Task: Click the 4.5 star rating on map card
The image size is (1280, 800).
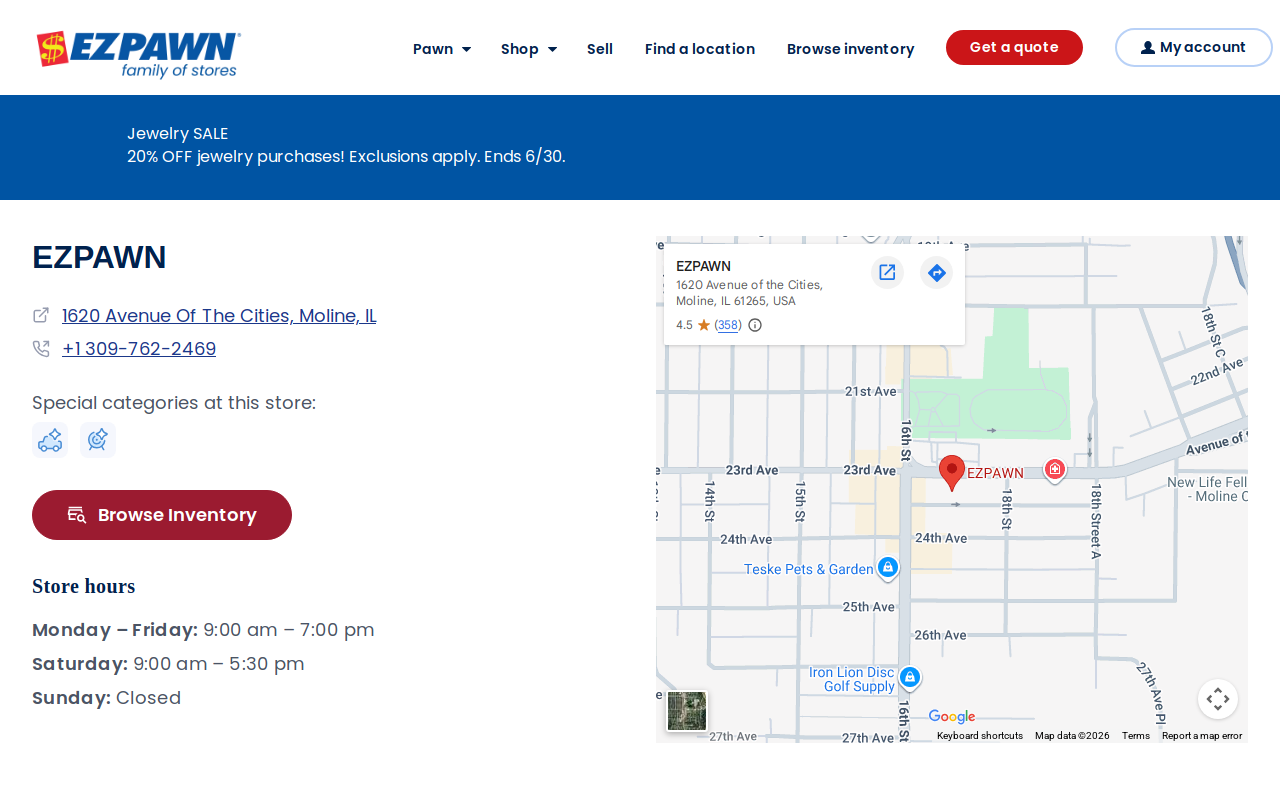Action: pyautogui.click(x=693, y=325)
